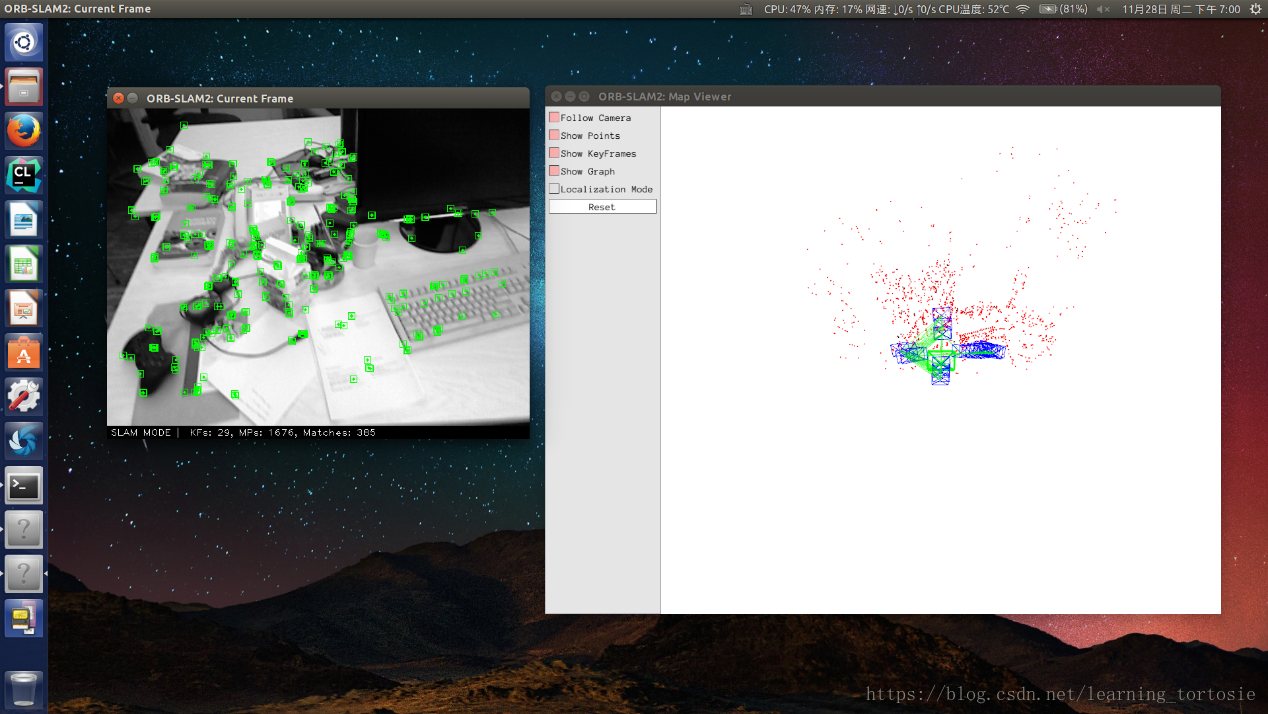The image size is (1268, 714).
Task: Open LibreOffice Writer from the launcher
Action: tap(24, 220)
